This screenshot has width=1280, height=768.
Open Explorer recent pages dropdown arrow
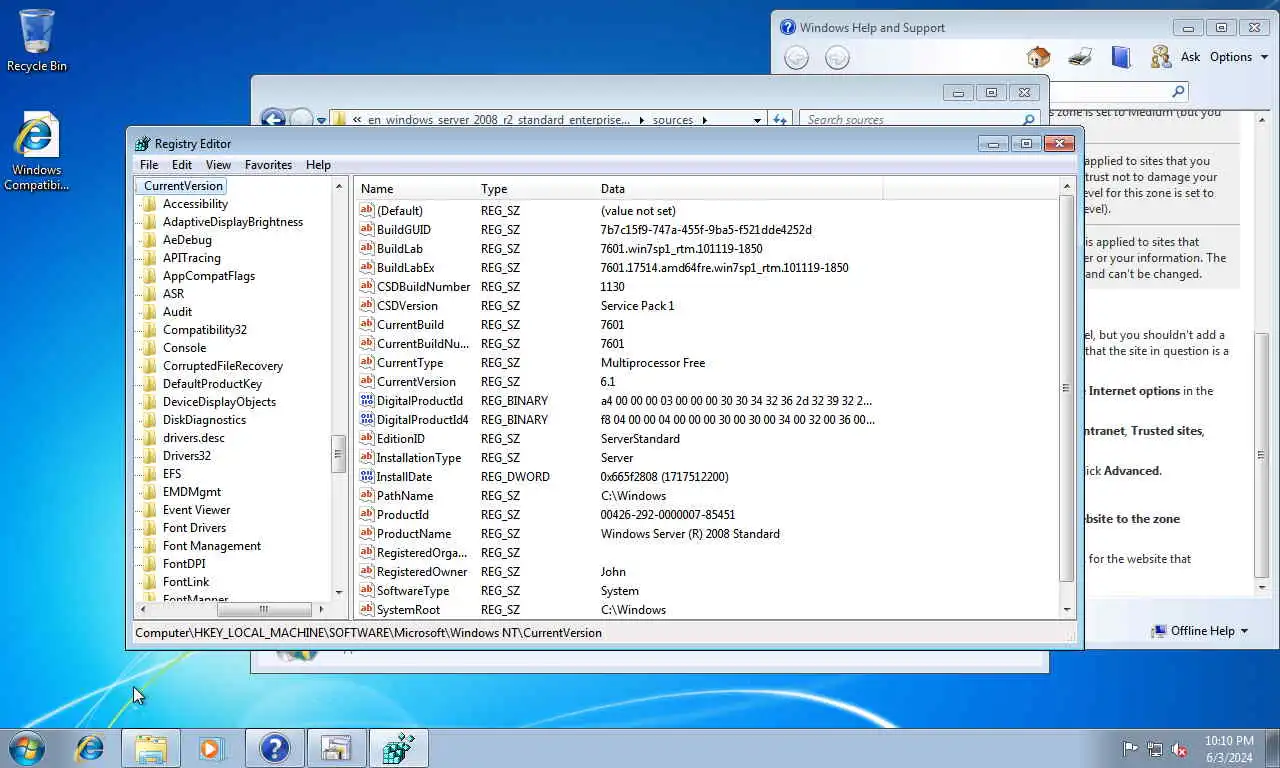click(x=321, y=120)
